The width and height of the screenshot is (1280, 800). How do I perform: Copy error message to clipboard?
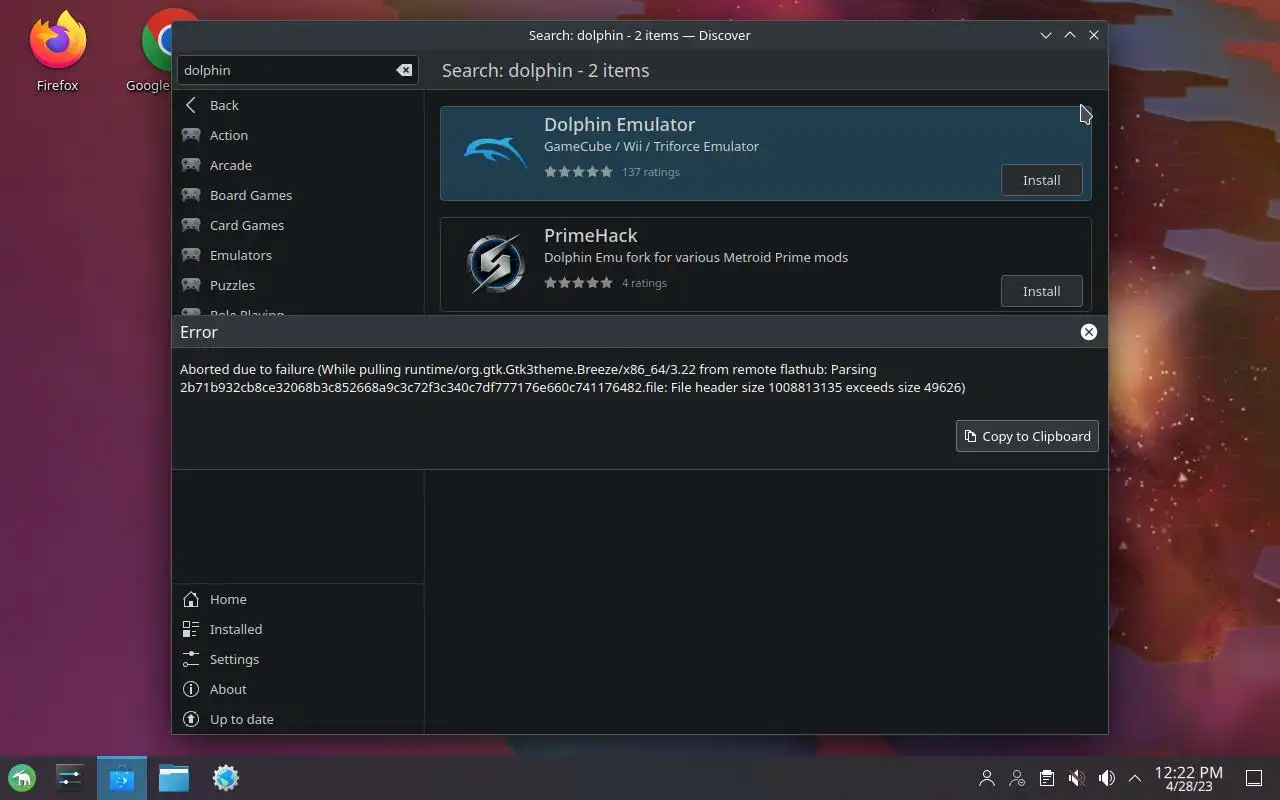[x=1027, y=436]
